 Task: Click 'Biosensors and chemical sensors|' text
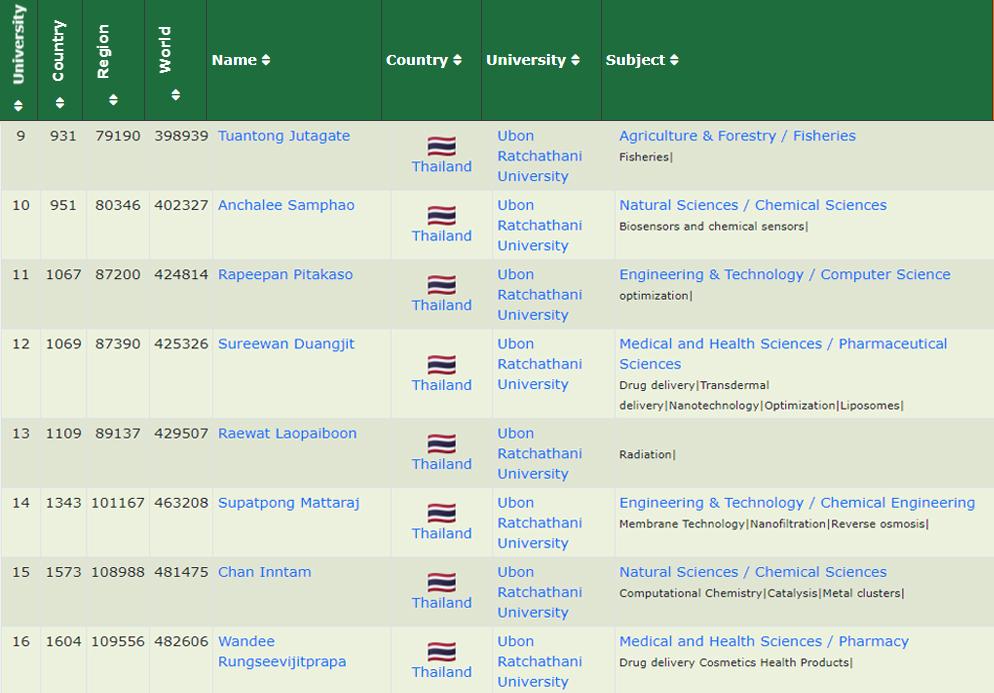714,226
